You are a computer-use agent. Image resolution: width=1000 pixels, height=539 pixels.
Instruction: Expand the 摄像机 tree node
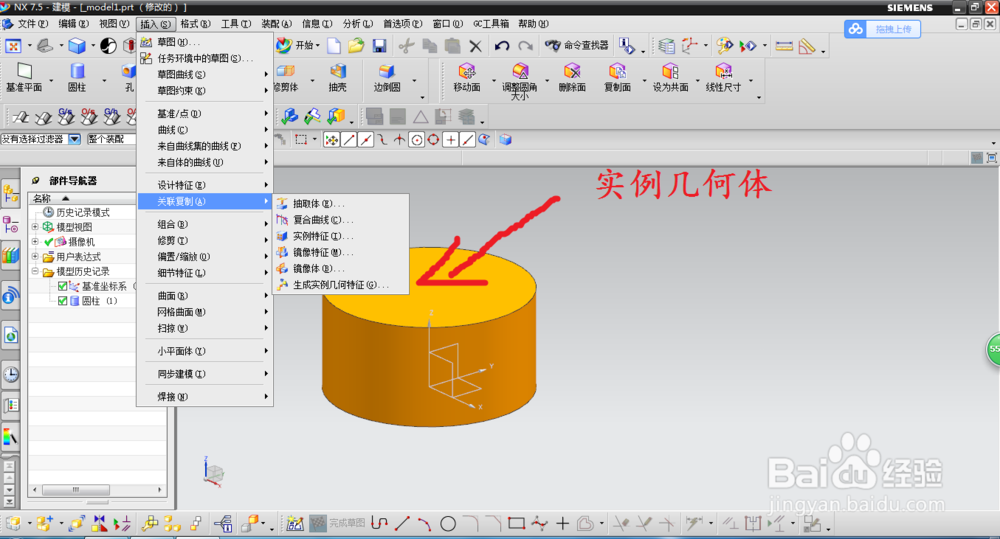pos(35,242)
